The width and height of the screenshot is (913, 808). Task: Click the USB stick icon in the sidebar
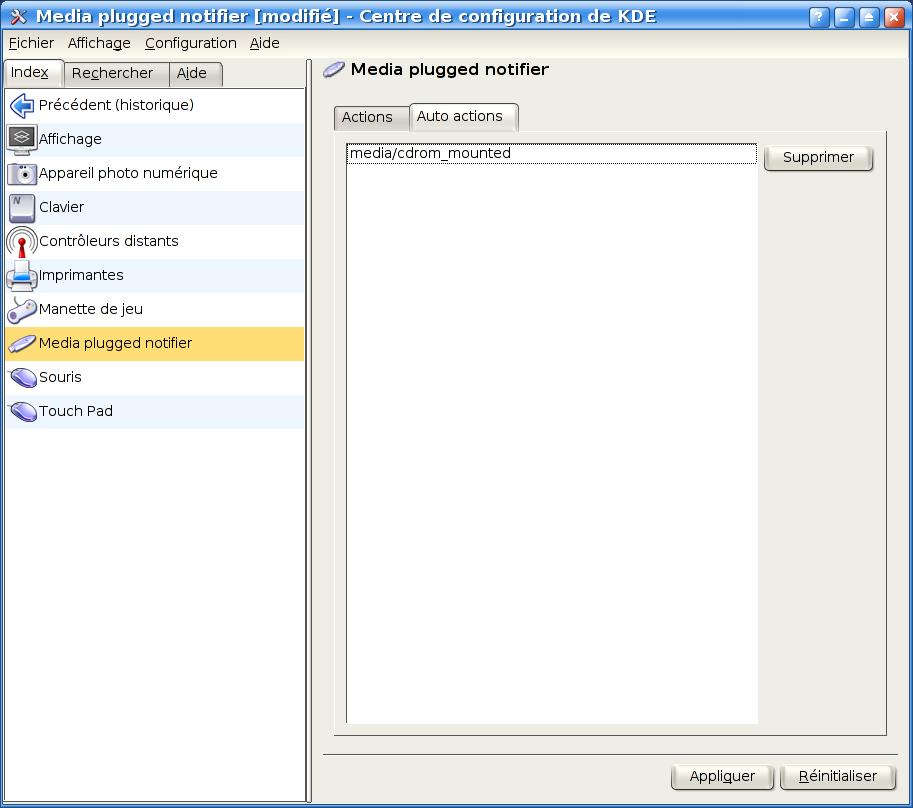(x=22, y=343)
